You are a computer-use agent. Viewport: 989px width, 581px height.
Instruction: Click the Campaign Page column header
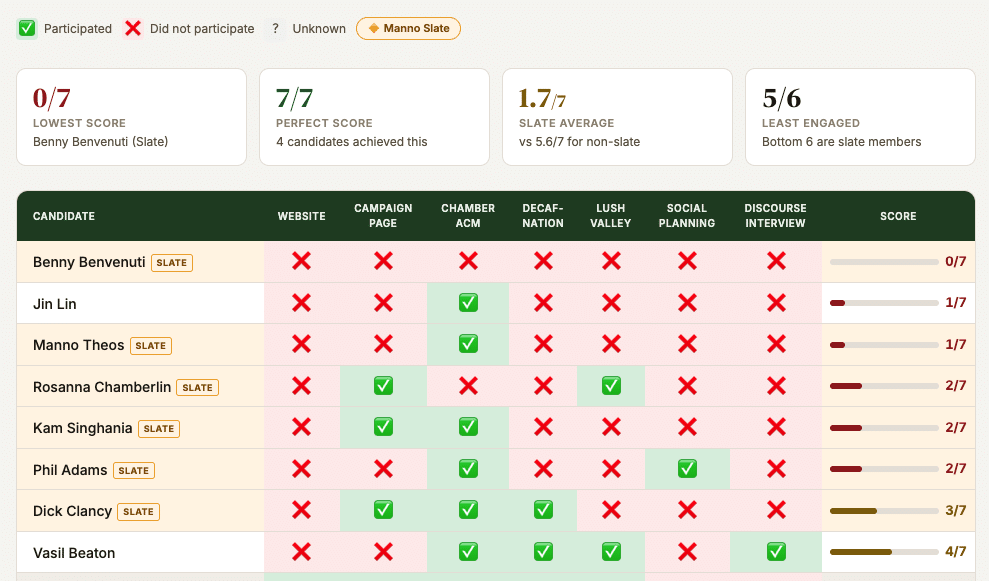click(x=383, y=216)
